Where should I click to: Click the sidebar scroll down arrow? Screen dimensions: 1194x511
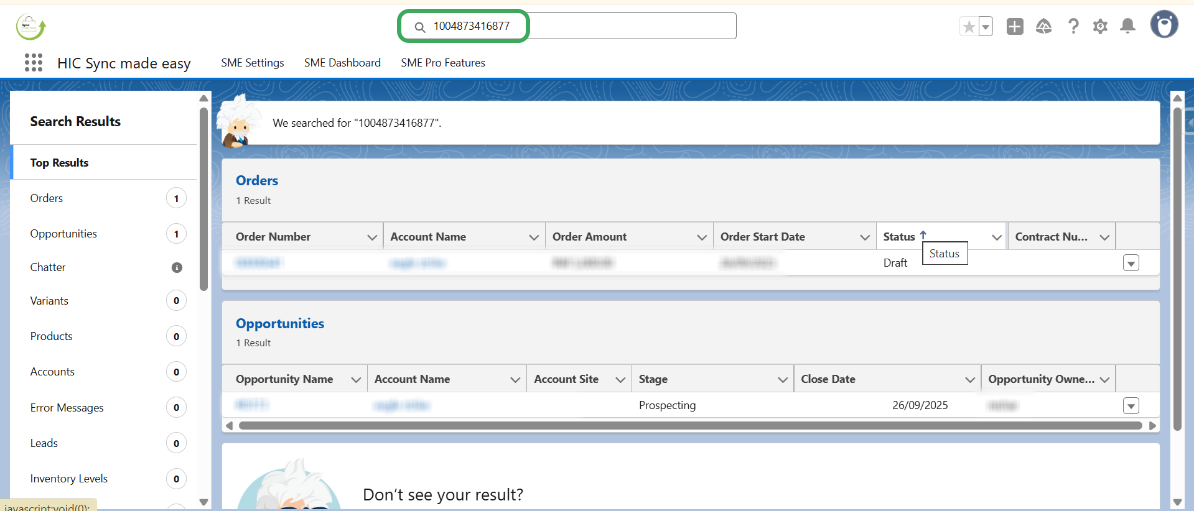pyautogui.click(x=203, y=502)
